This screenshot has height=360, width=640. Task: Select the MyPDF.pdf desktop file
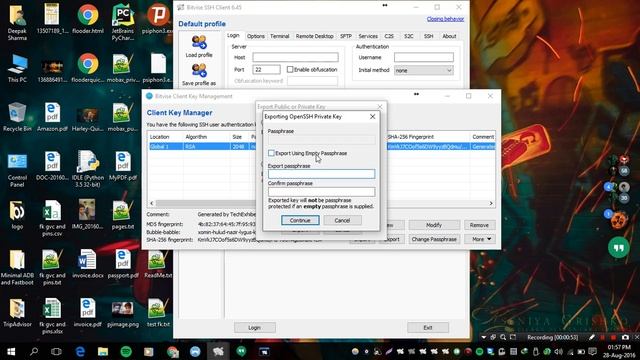(x=123, y=166)
